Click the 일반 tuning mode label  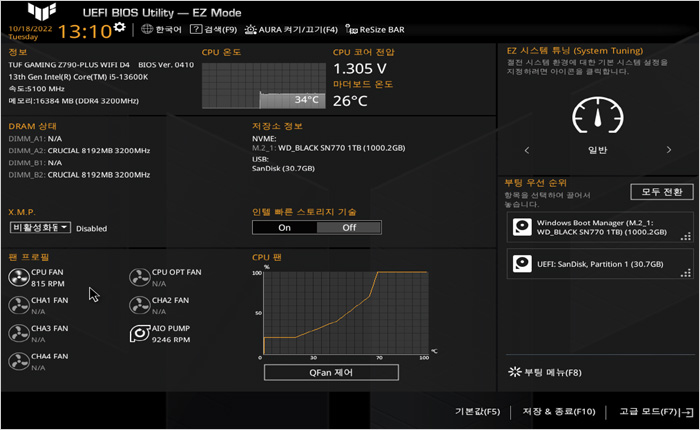coord(597,150)
